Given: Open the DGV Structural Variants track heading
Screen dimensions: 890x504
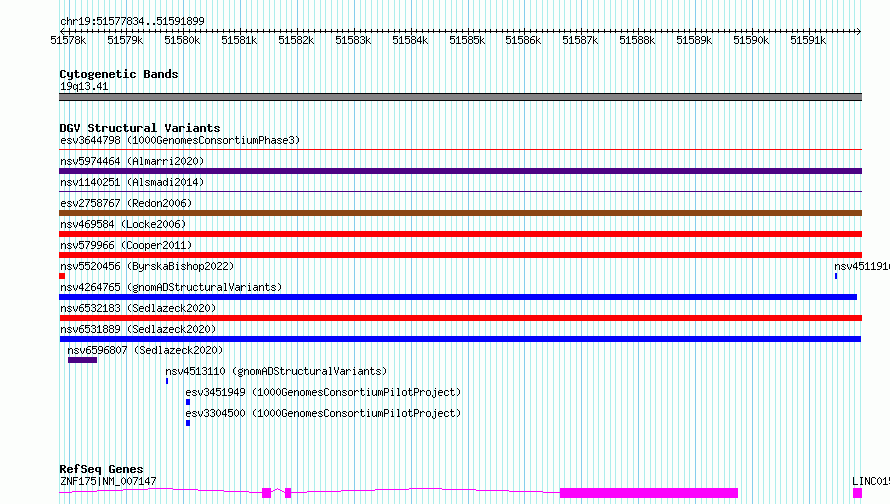Looking at the screenshot, I should (x=140, y=128).
